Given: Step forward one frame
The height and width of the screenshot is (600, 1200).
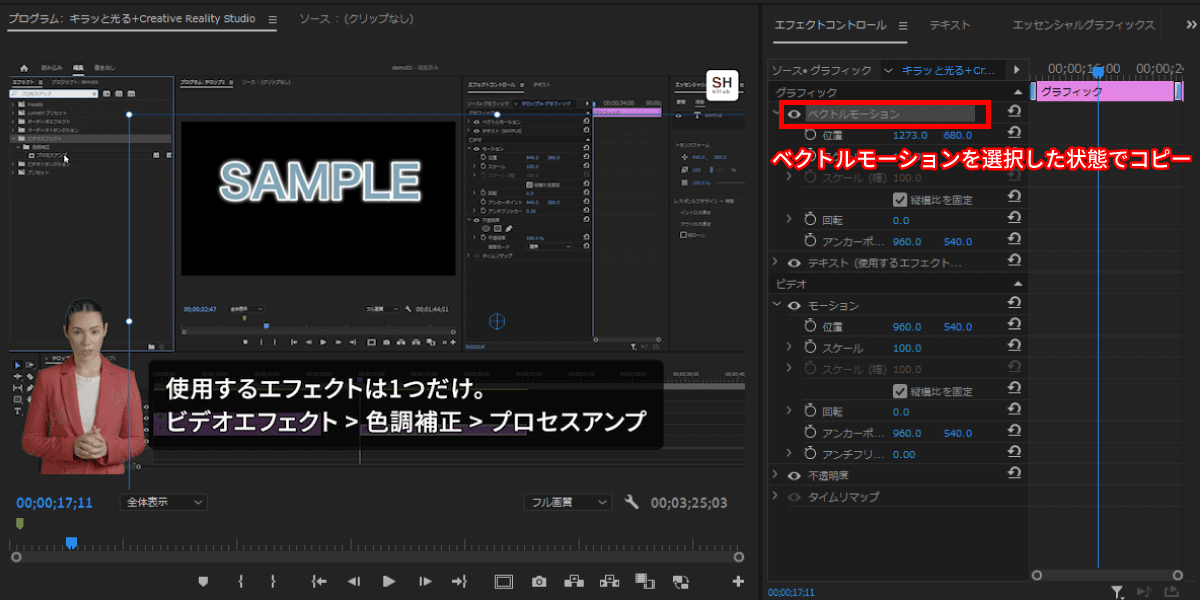Looking at the screenshot, I should point(425,581).
